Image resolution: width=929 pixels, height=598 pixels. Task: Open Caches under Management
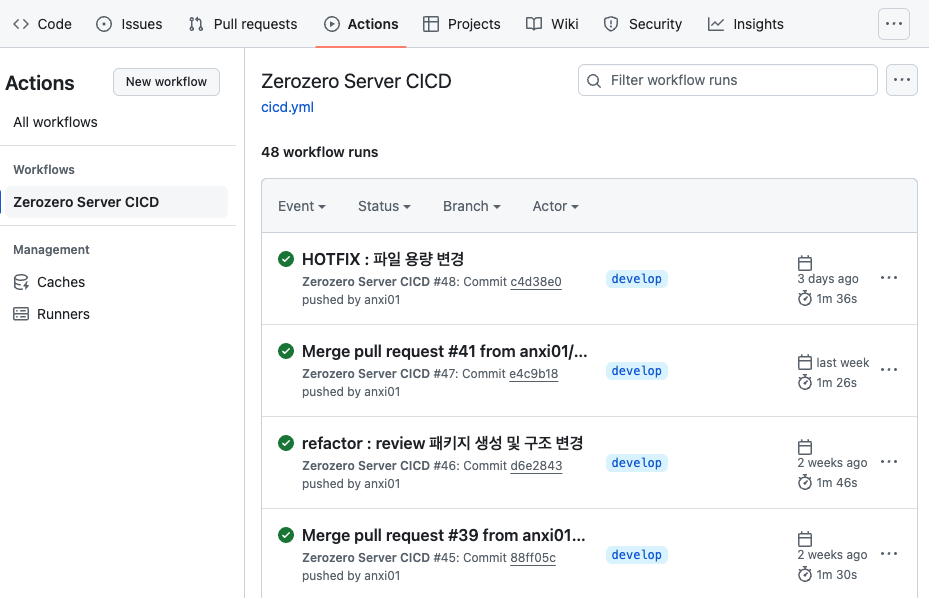pos(60,282)
